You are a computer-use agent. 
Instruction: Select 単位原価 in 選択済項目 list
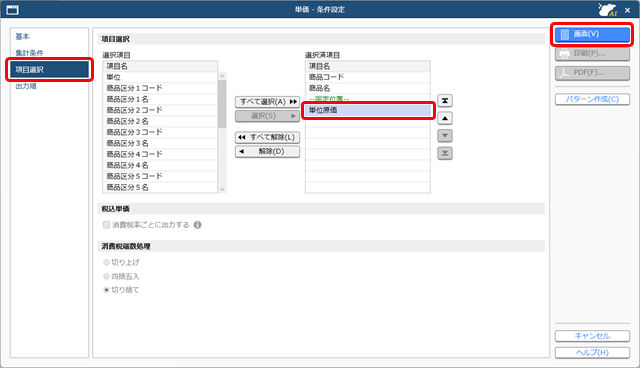[368, 110]
